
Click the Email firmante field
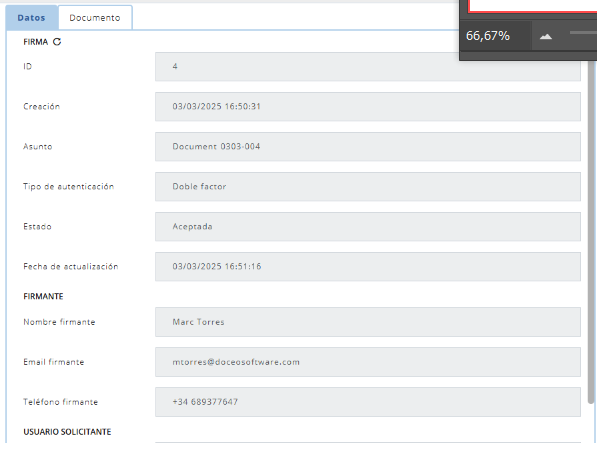point(367,362)
